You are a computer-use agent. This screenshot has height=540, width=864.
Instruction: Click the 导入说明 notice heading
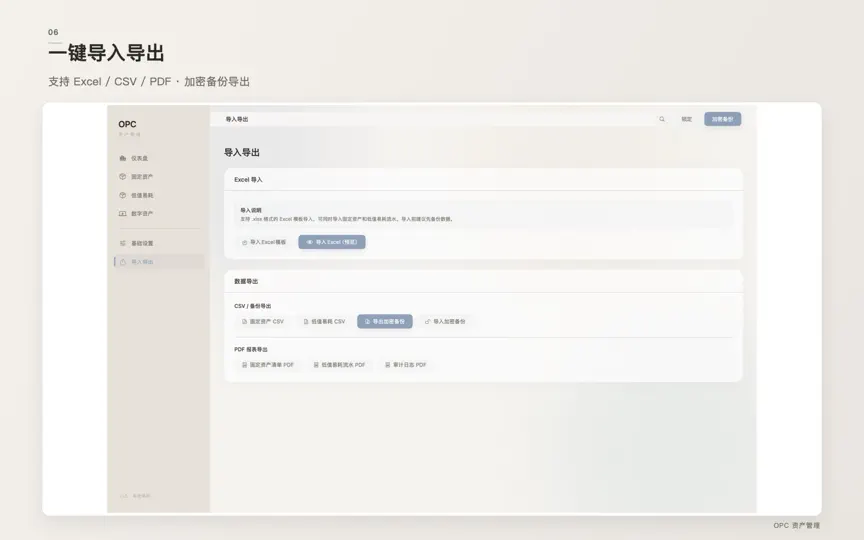click(251, 210)
